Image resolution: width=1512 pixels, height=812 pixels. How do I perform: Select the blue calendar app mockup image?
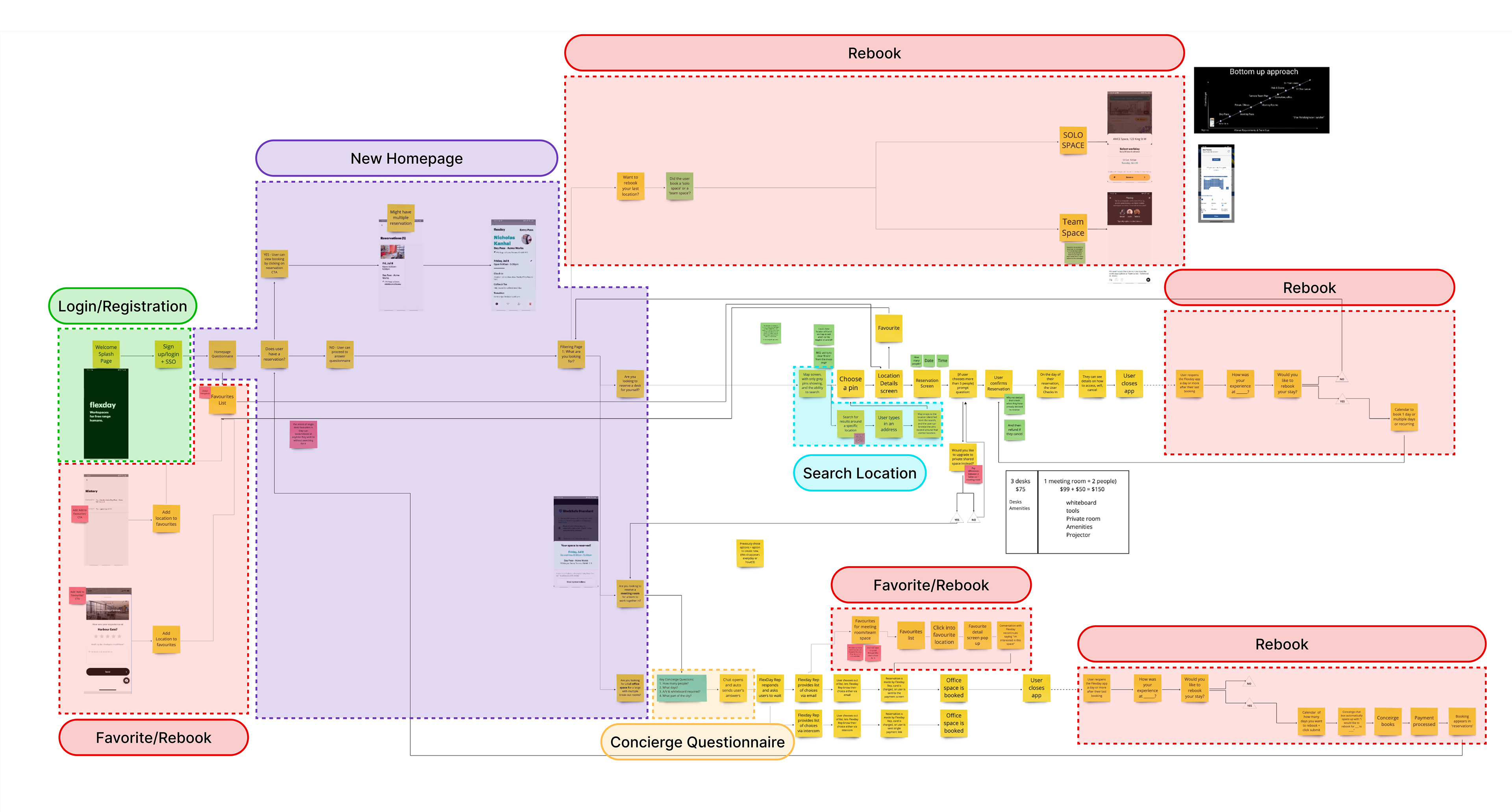click(1216, 183)
